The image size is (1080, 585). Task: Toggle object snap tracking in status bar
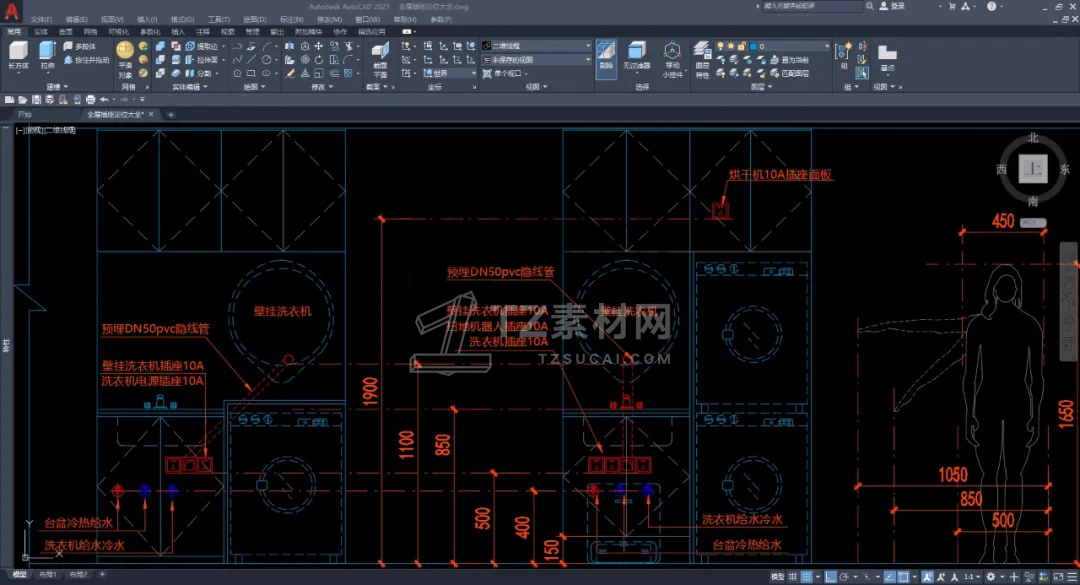pyautogui.click(x=889, y=577)
